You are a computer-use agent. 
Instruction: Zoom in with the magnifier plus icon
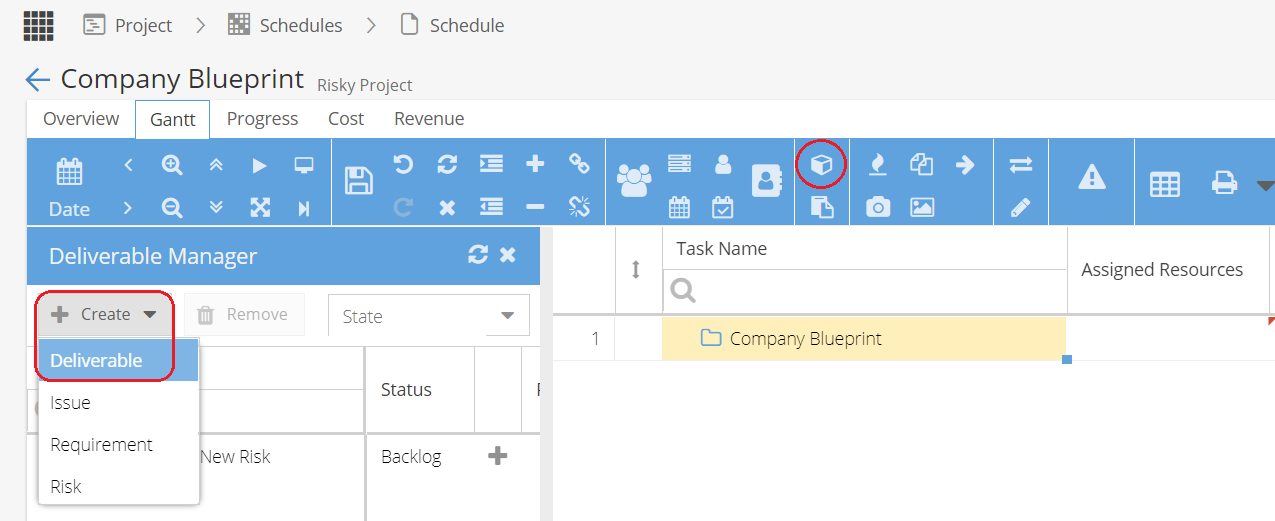pyautogui.click(x=172, y=165)
